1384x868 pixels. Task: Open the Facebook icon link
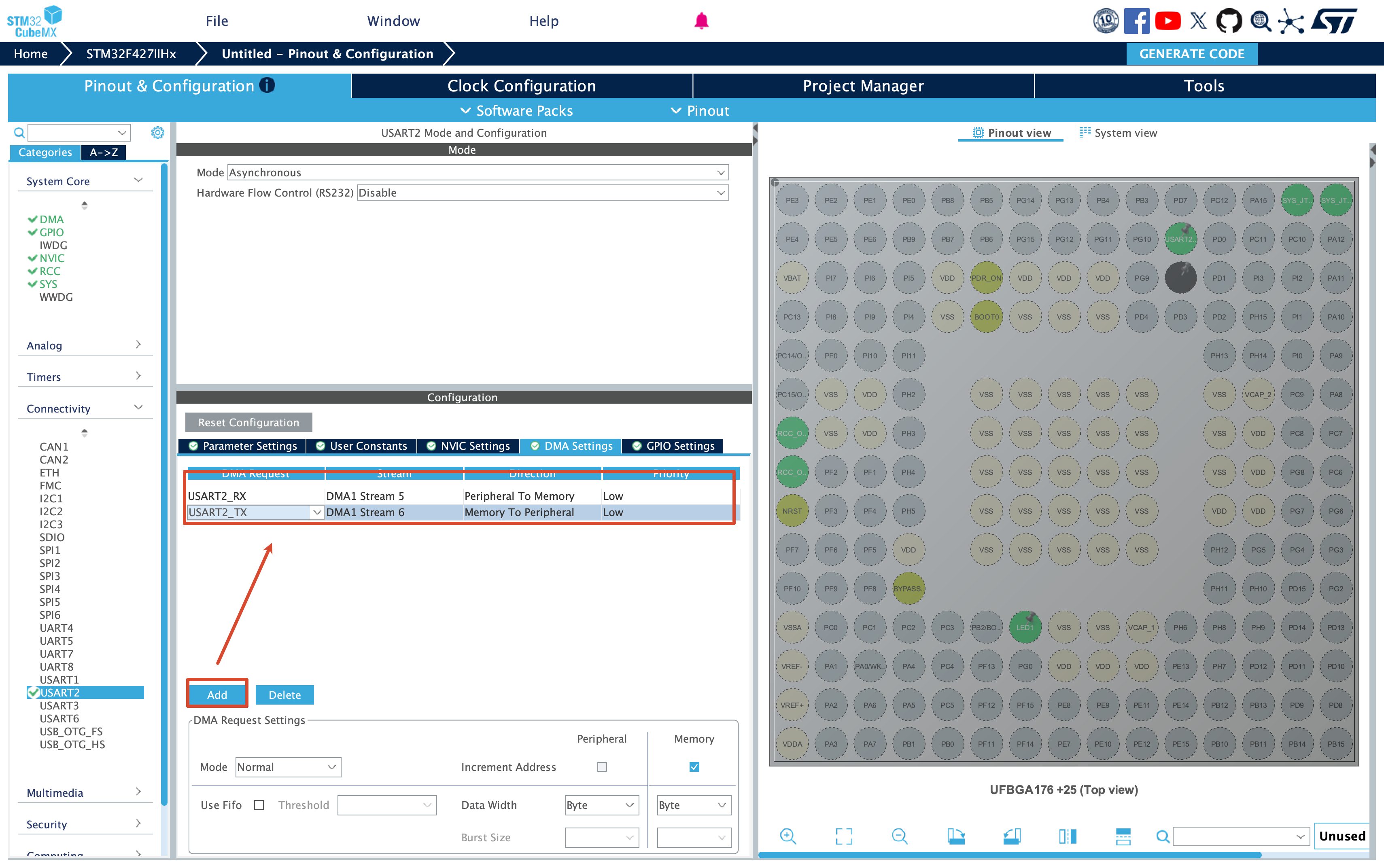[1136, 21]
